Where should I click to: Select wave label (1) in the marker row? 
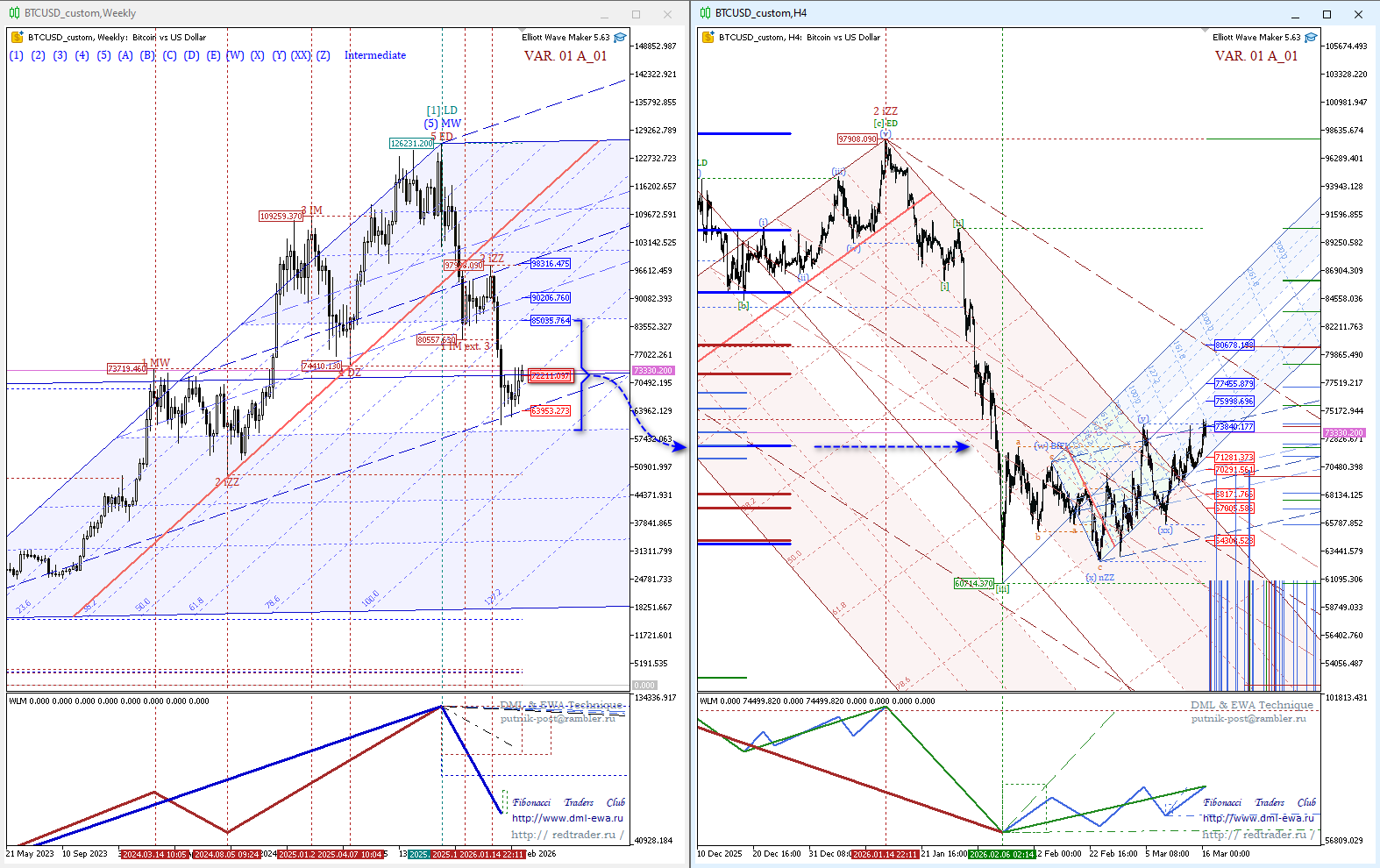pos(16,55)
